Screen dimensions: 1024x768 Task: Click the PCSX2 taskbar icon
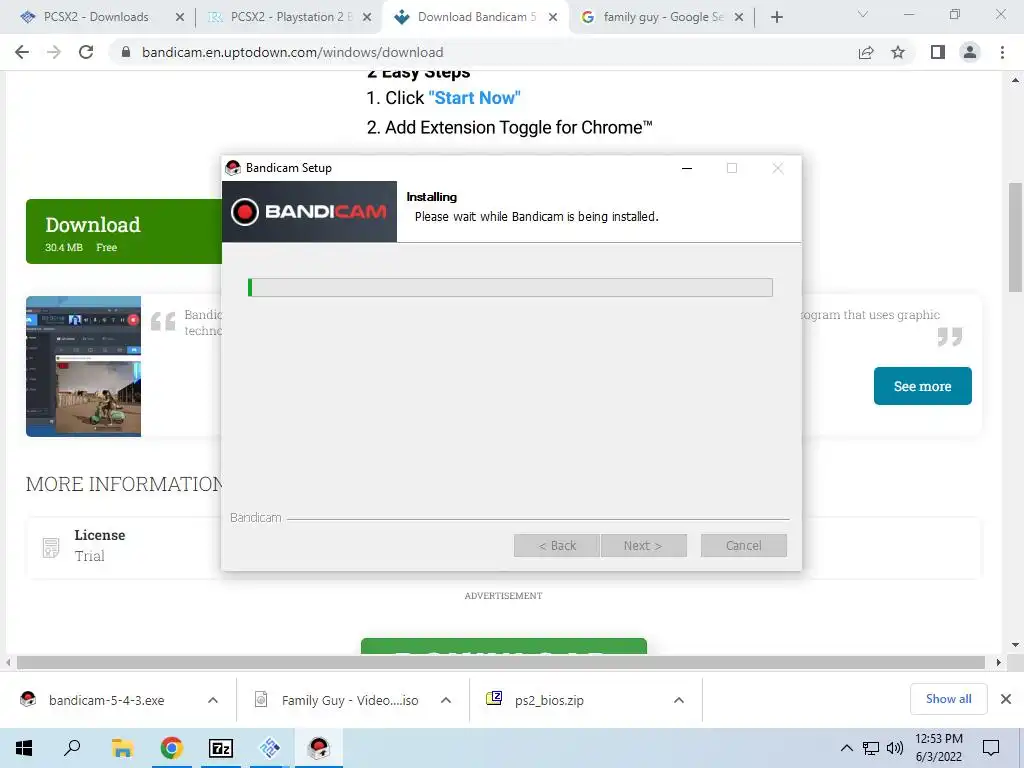click(x=270, y=748)
